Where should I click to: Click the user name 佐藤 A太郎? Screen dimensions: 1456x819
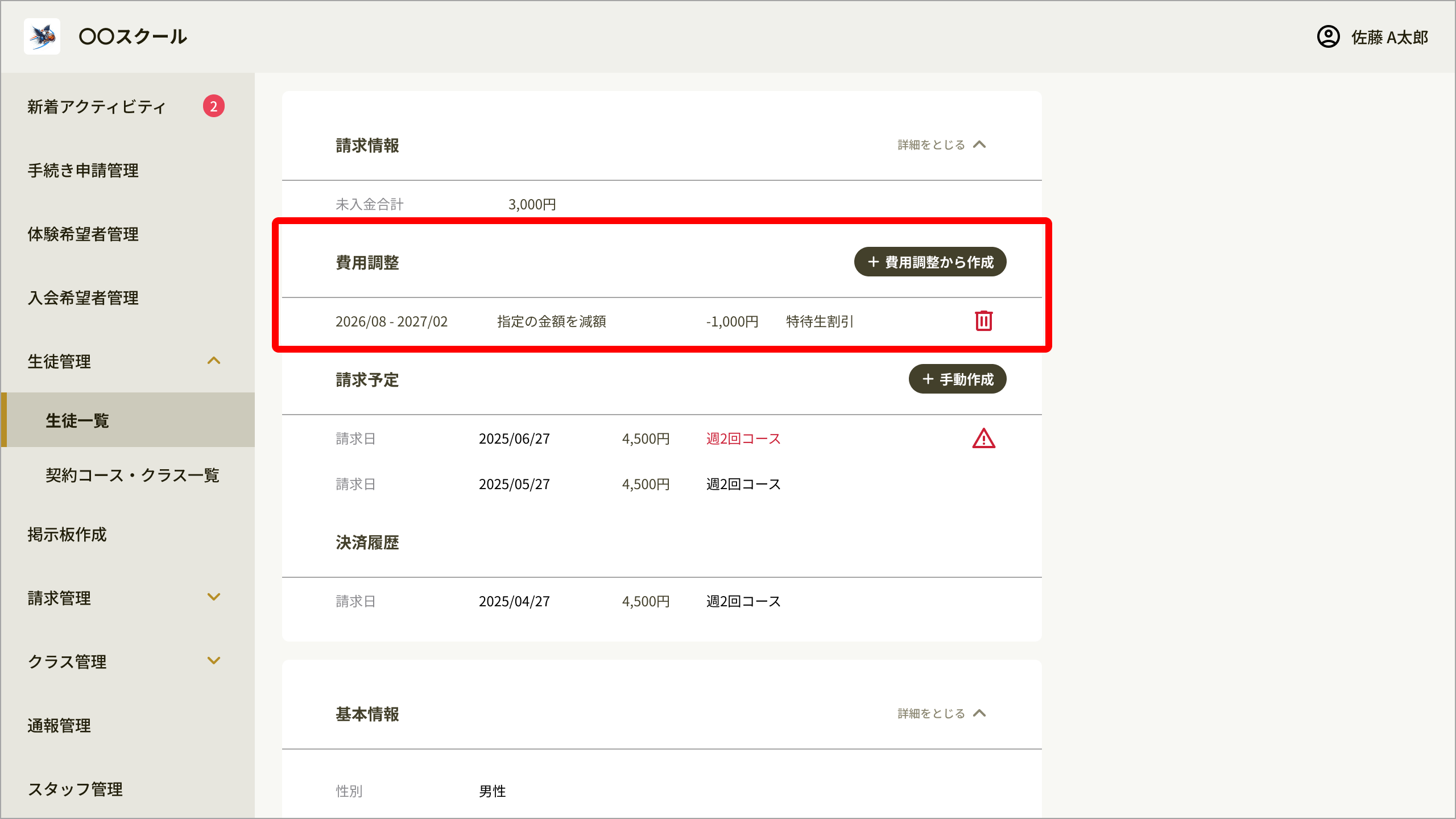pyautogui.click(x=1389, y=38)
